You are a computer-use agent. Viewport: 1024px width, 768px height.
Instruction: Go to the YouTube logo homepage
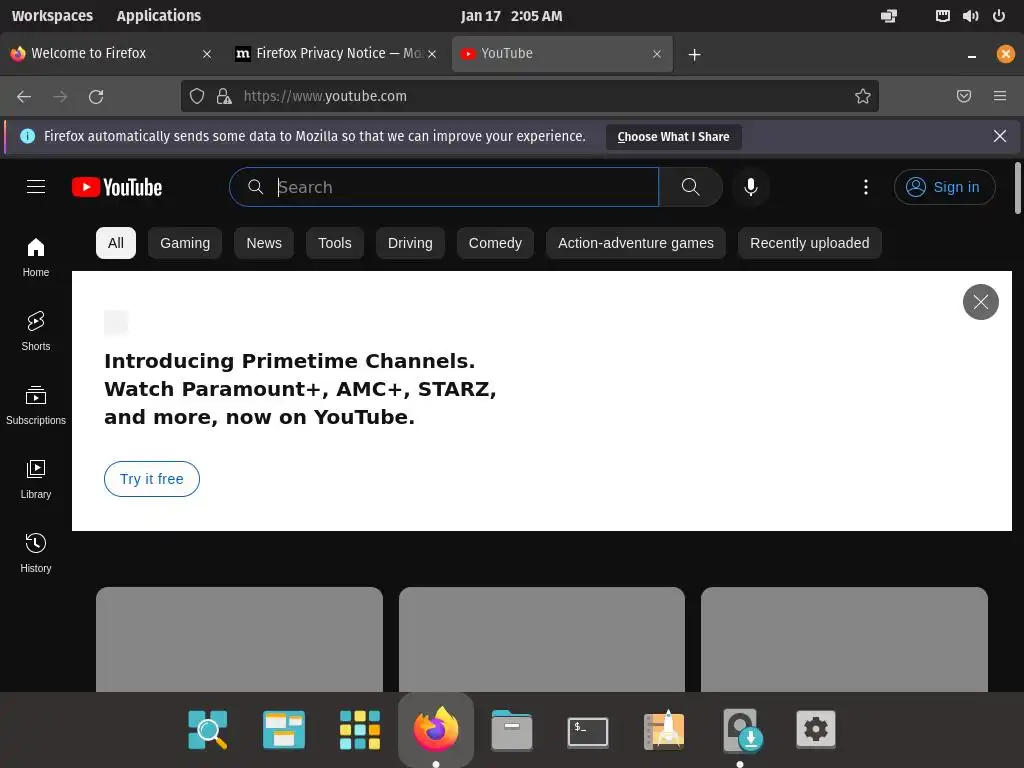pyautogui.click(x=117, y=187)
